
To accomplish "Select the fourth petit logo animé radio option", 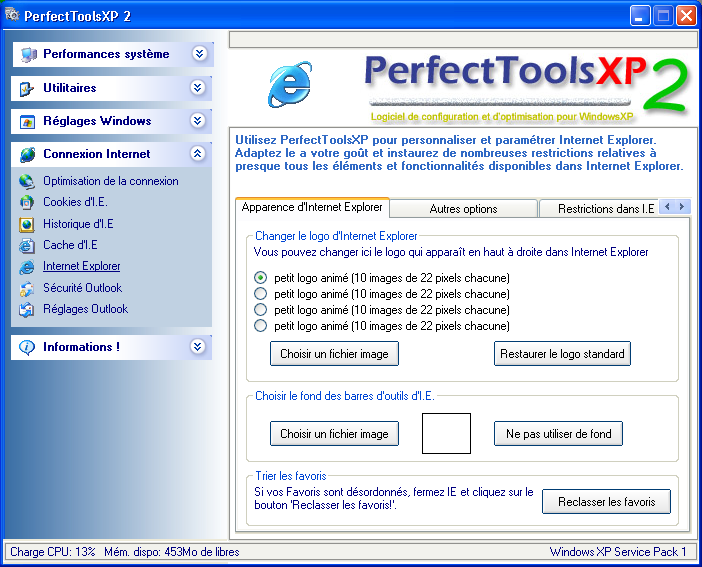I will [x=261, y=326].
